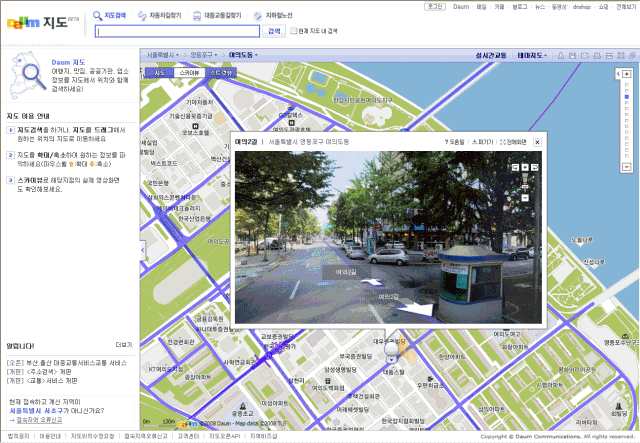Open 고객센터 footer link

tap(189, 436)
